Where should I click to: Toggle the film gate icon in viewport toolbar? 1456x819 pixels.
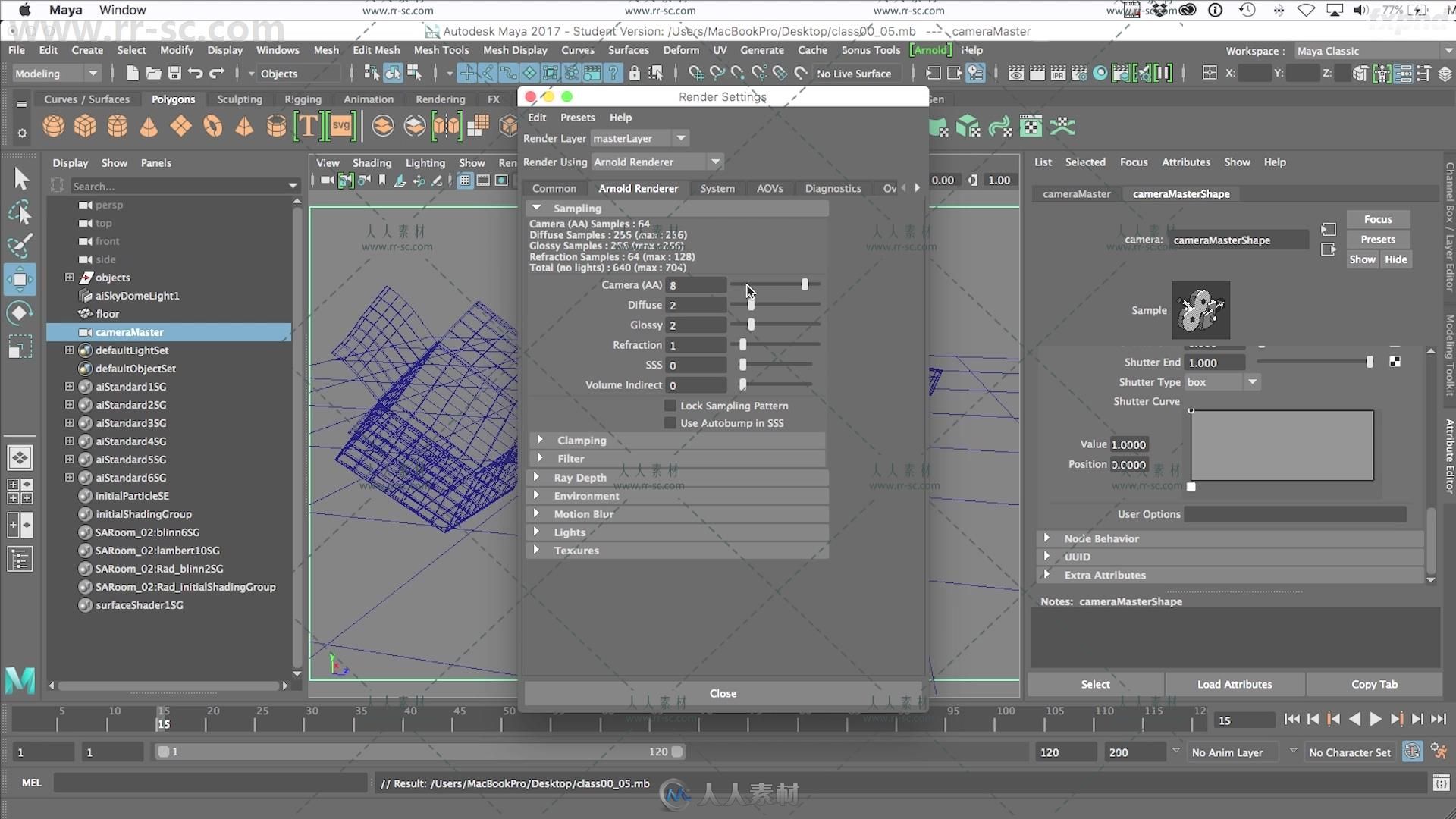click(483, 180)
